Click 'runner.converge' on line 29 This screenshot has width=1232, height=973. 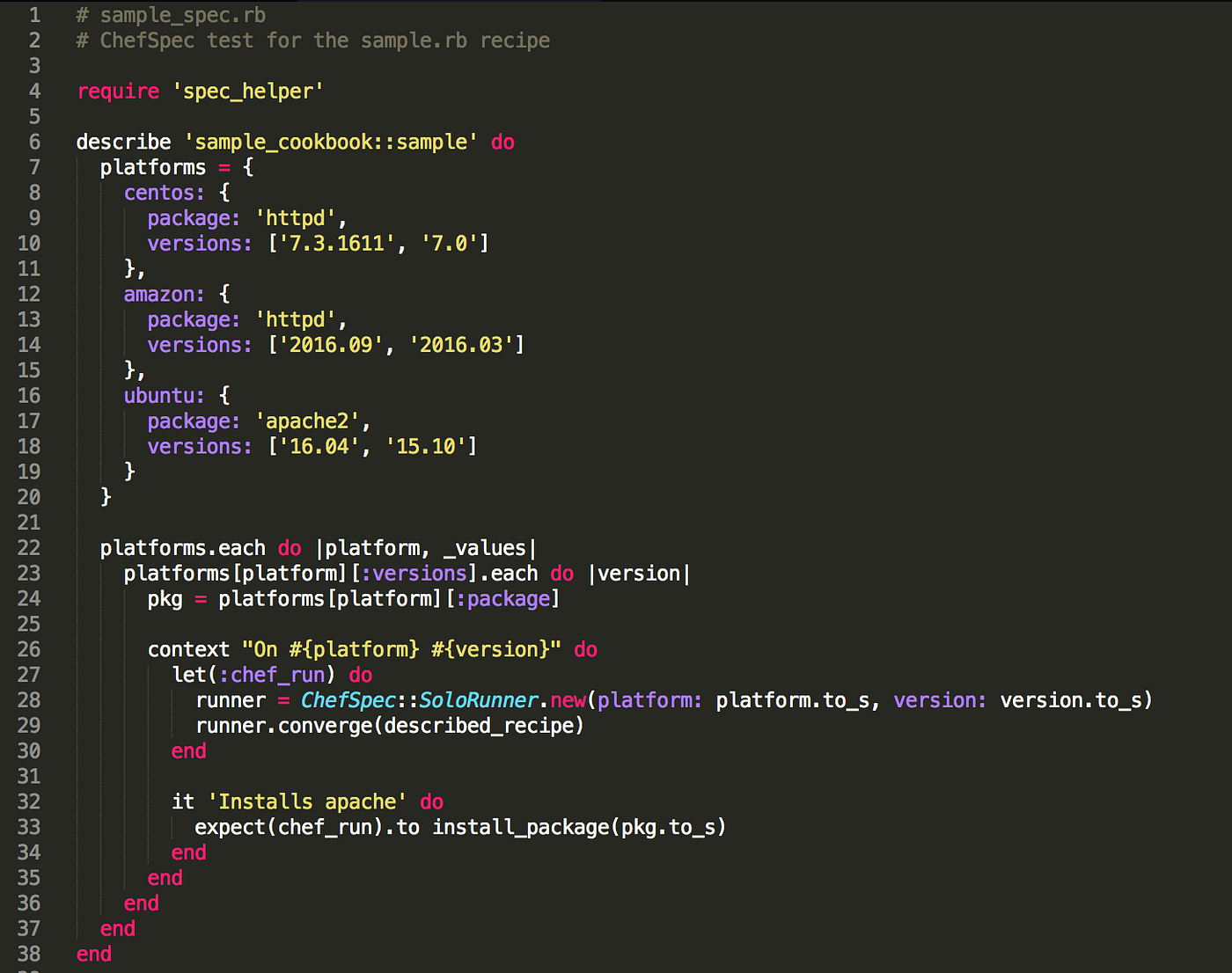284,726
